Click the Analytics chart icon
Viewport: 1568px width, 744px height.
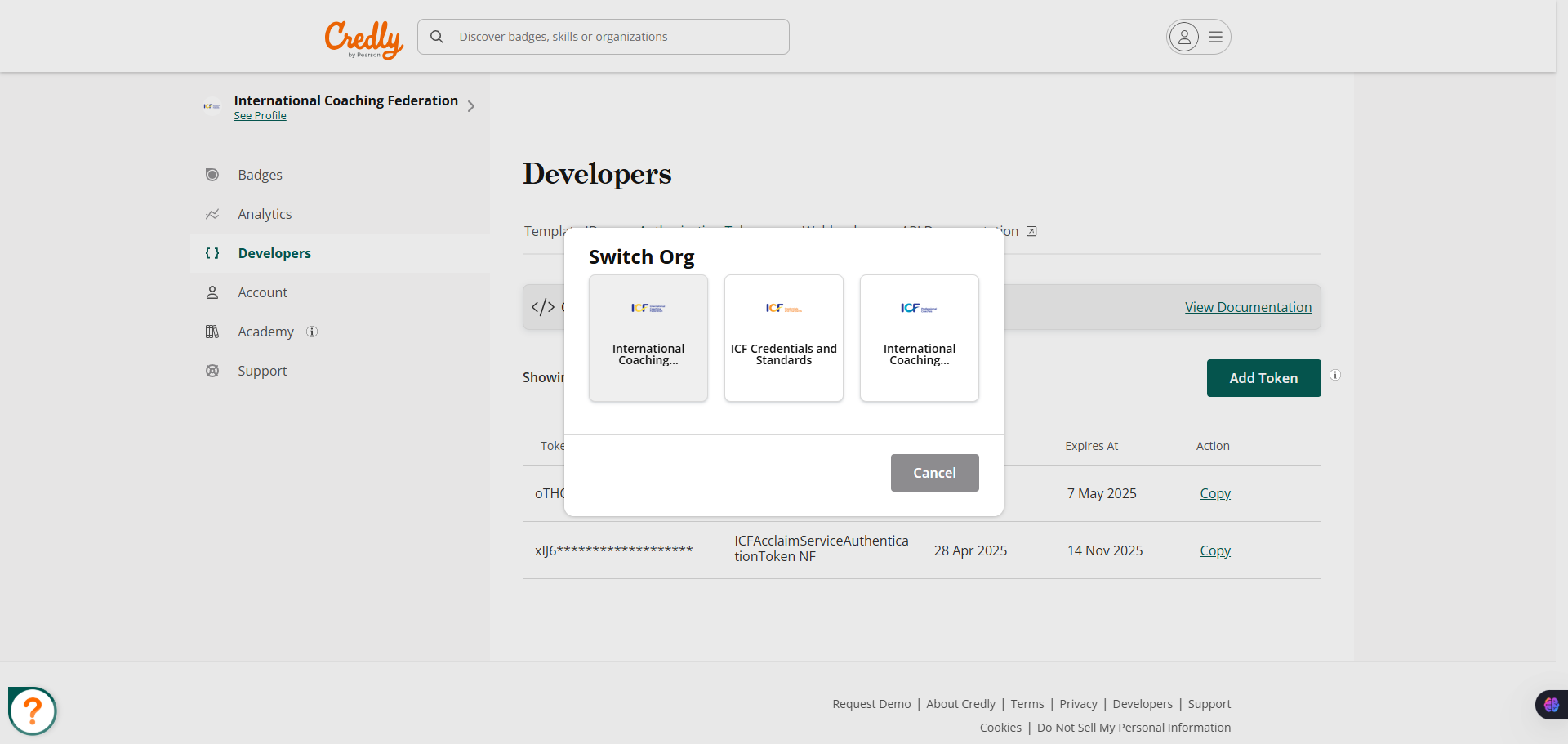(x=212, y=214)
